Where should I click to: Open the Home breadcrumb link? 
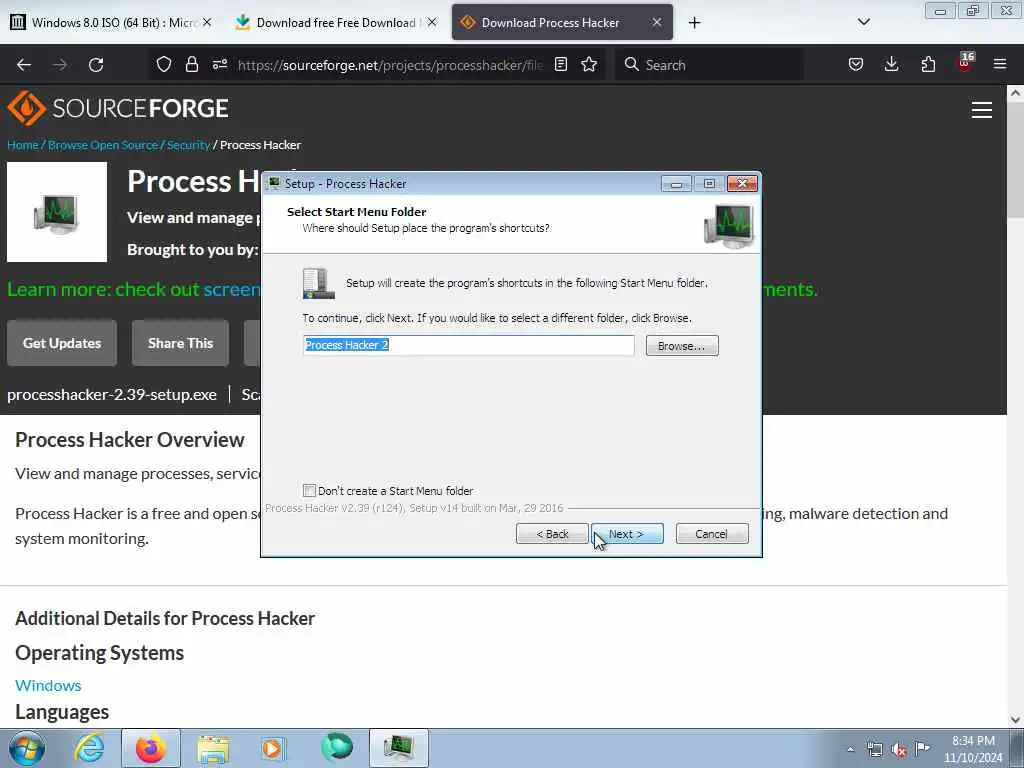(x=23, y=145)
